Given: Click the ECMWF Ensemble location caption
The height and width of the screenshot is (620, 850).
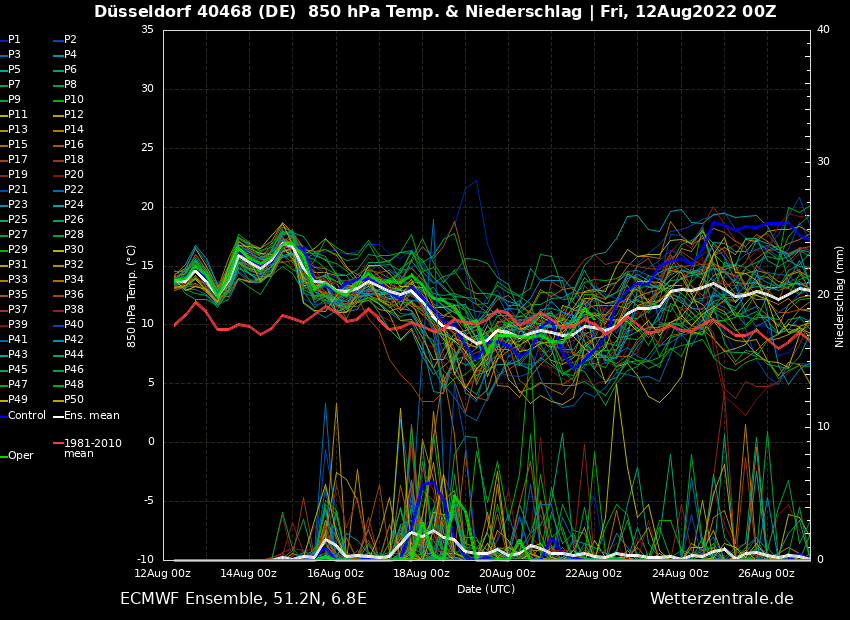Looking at the screenshot, I should pyautogui.click(x=243, y=599).
